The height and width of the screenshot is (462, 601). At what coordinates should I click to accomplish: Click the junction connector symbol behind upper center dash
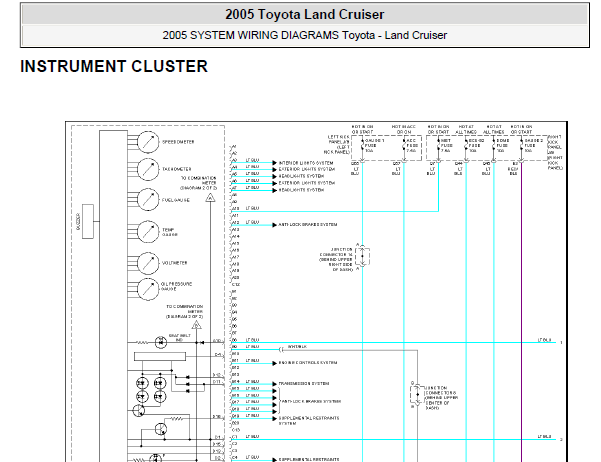(x=417, y=394)
